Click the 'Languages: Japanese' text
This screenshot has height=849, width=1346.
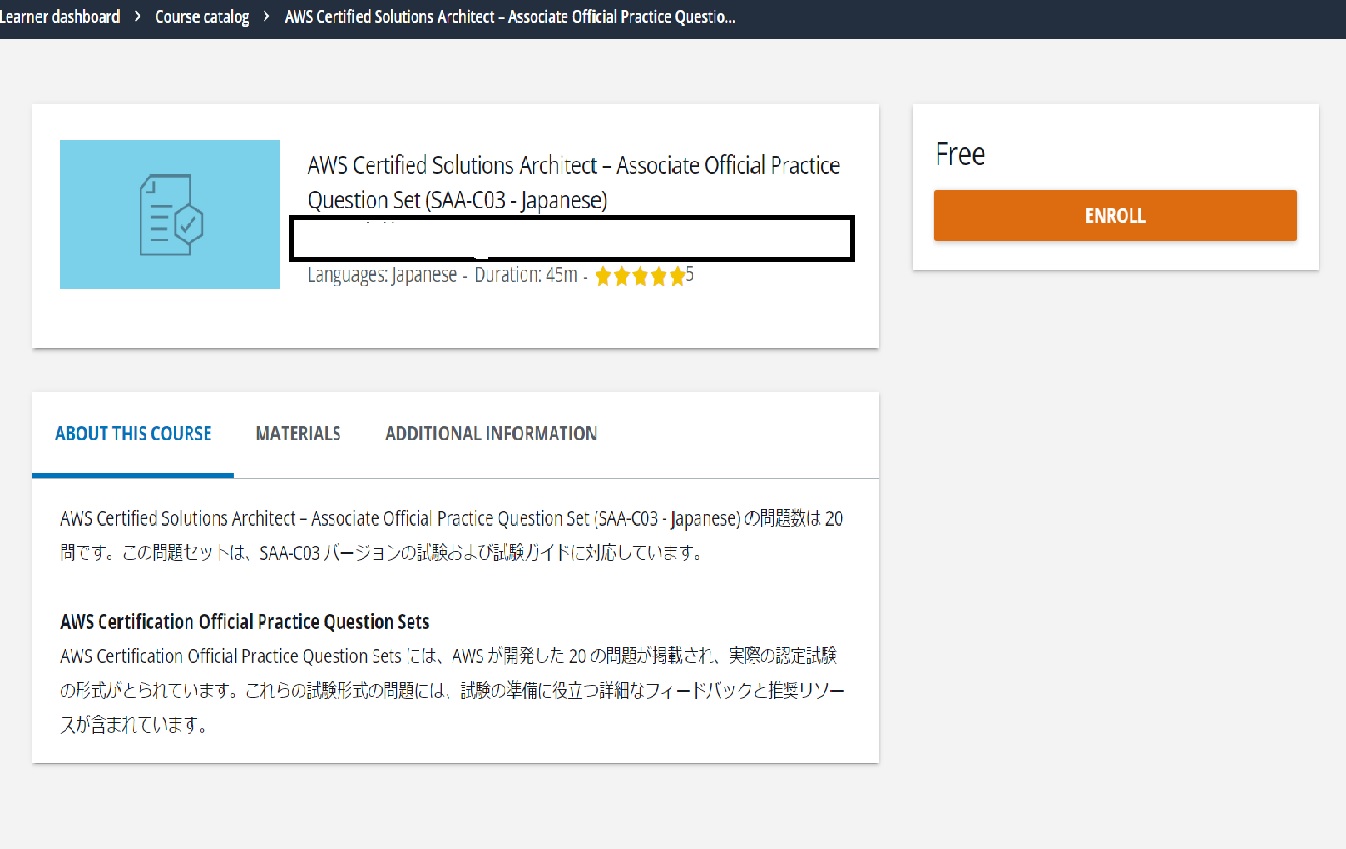coord(382,275)
